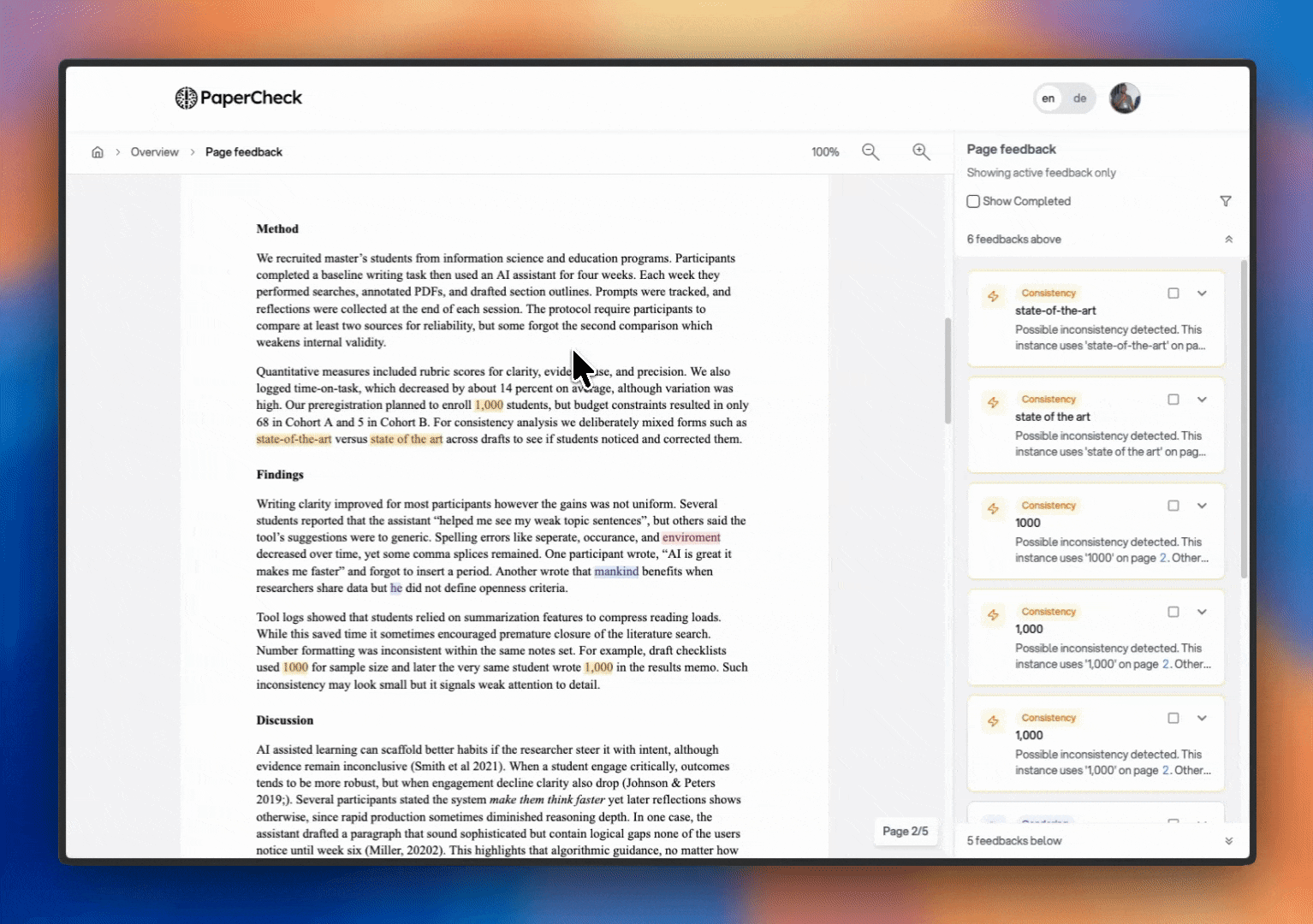Click highlighted '1000' before 'for sample size'
This screenshot has height=924, width=1313.
[x=295, y=668]
